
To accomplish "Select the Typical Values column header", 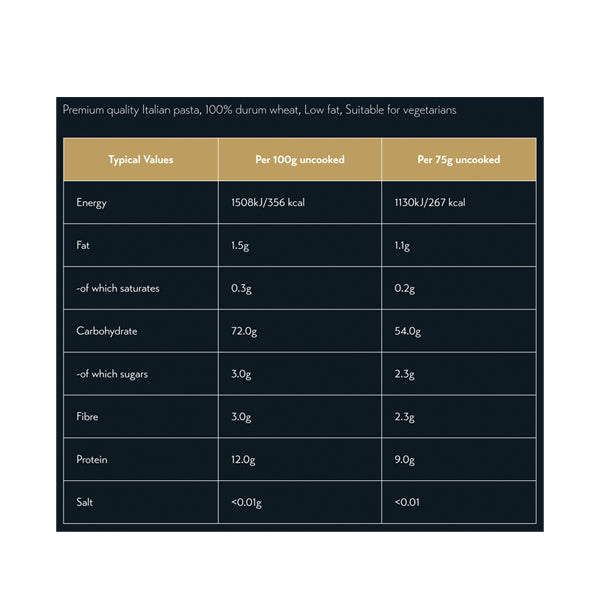I will pos(141,160).
